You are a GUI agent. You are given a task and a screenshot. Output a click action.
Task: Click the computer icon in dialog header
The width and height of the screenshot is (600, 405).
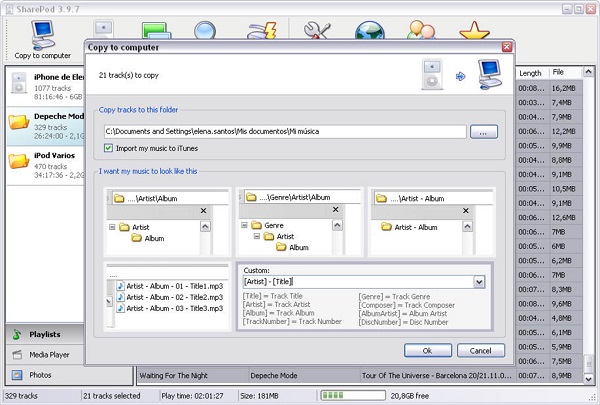point(489,74)
